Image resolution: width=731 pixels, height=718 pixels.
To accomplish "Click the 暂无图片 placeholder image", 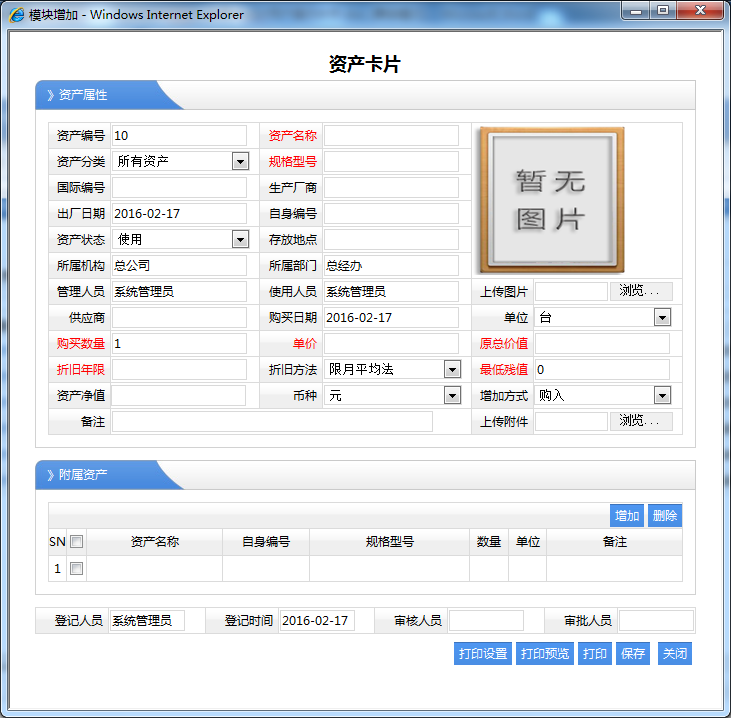I will [x=551, y=200].
